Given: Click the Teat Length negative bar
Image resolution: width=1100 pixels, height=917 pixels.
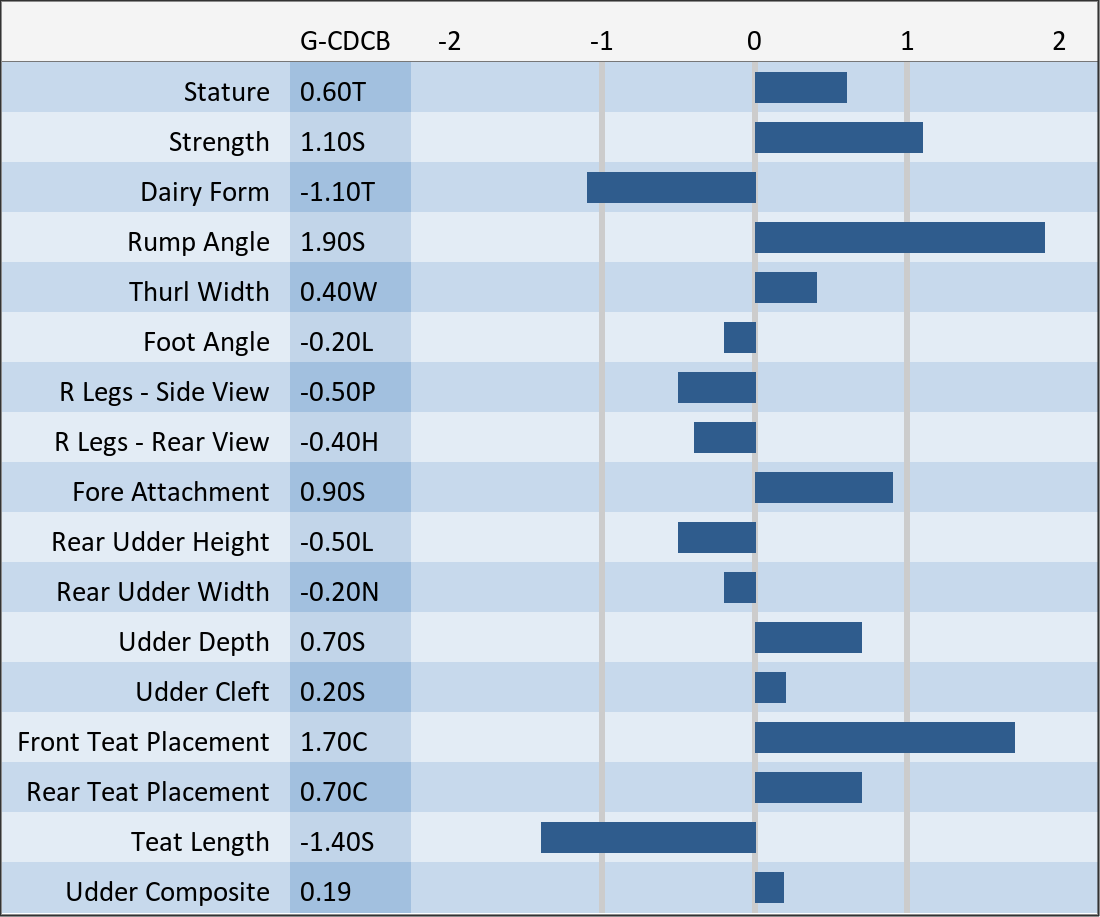Looking at the screenshot, I should click(648, 838).
